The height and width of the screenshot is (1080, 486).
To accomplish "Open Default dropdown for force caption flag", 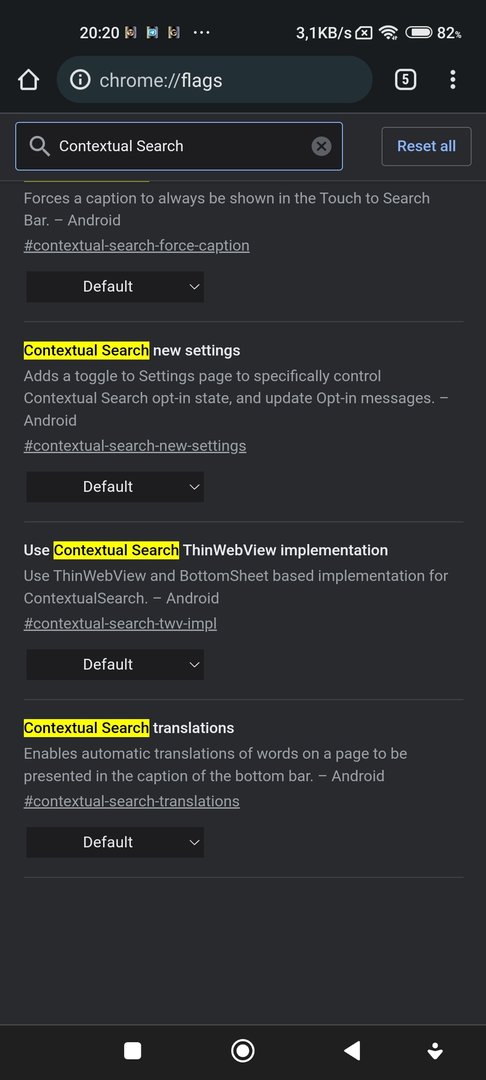I will pos(115,287).
